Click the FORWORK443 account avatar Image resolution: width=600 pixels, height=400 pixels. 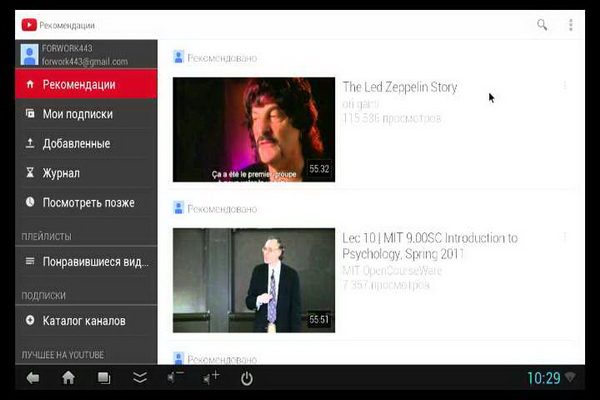coord(30,54)
